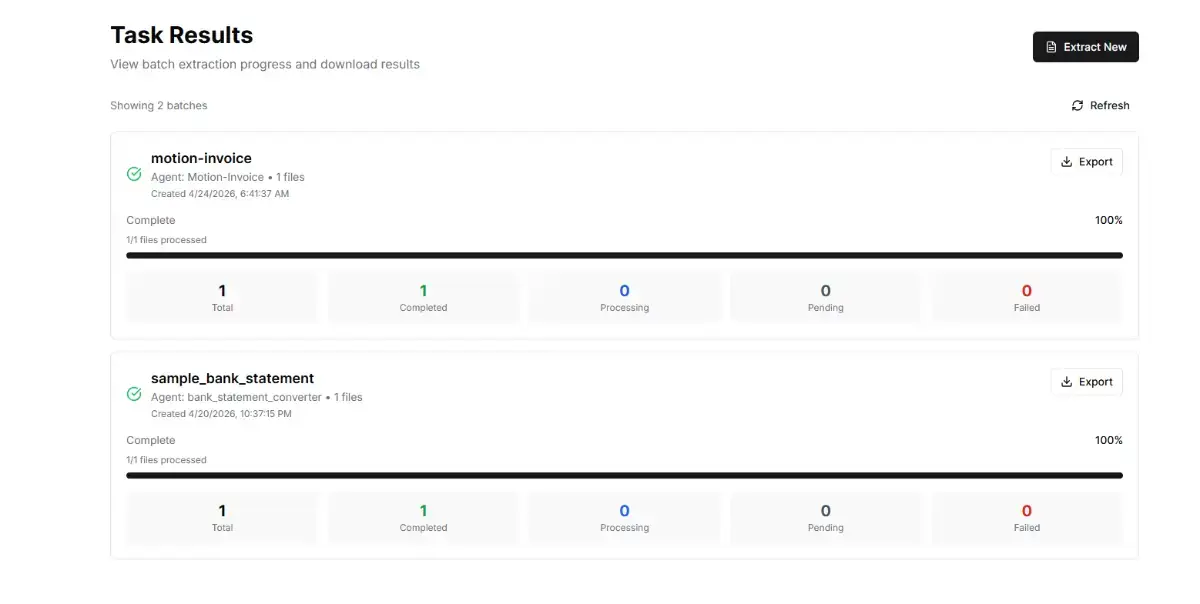Select the Processing tile in motion-invoice
Viewport: 1200px width, 604px height.
pyautogui.click(x=625, y=298)
